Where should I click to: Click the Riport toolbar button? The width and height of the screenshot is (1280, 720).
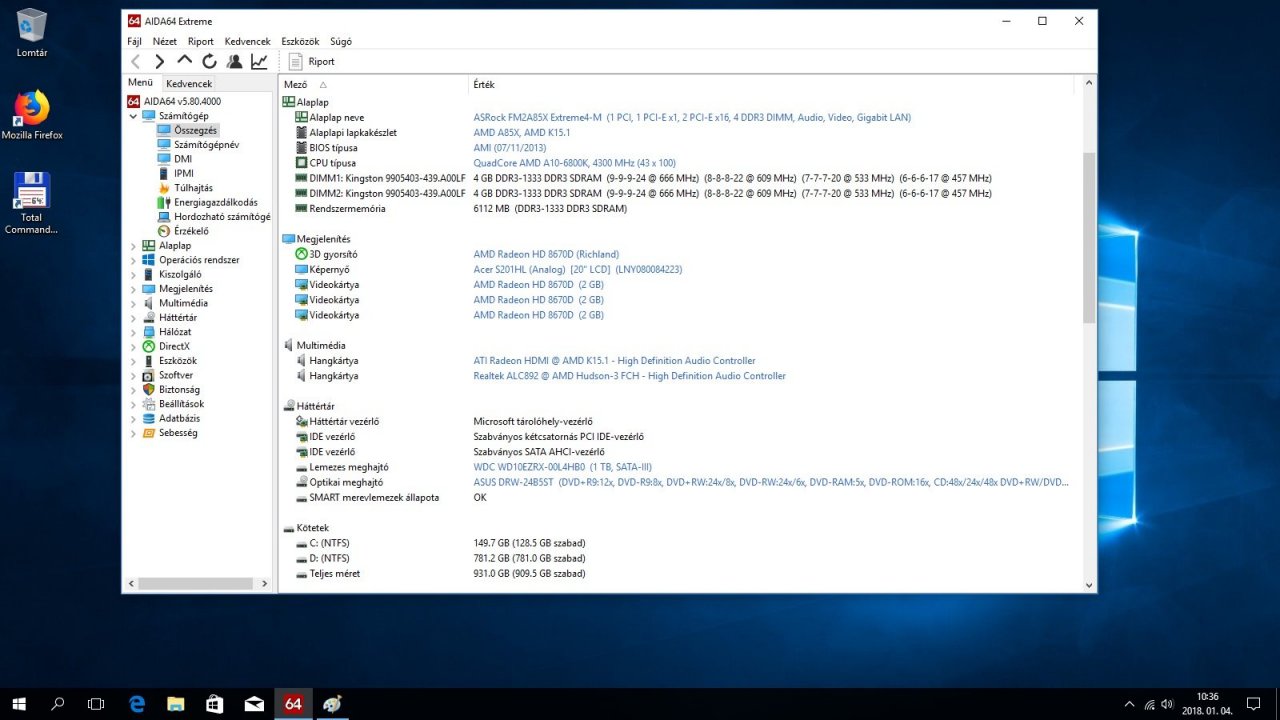(312, 61)
